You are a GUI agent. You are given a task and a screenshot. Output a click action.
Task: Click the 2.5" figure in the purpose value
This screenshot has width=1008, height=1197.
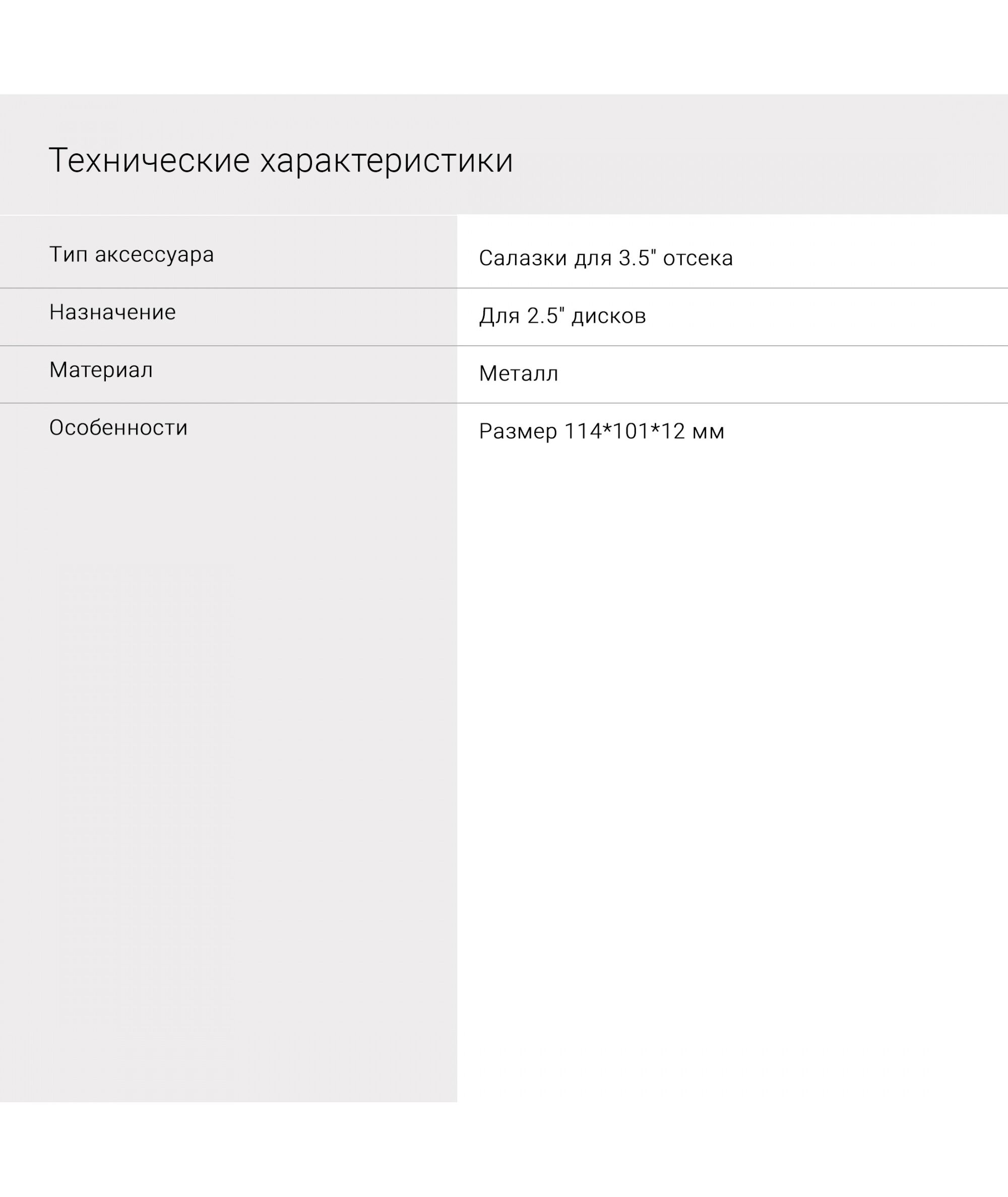546,316
